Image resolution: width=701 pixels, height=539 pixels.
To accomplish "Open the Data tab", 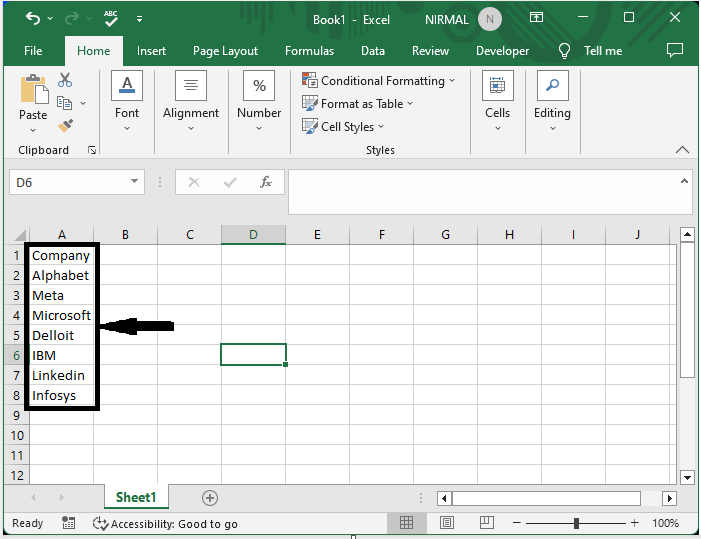I will pos(373,51).
